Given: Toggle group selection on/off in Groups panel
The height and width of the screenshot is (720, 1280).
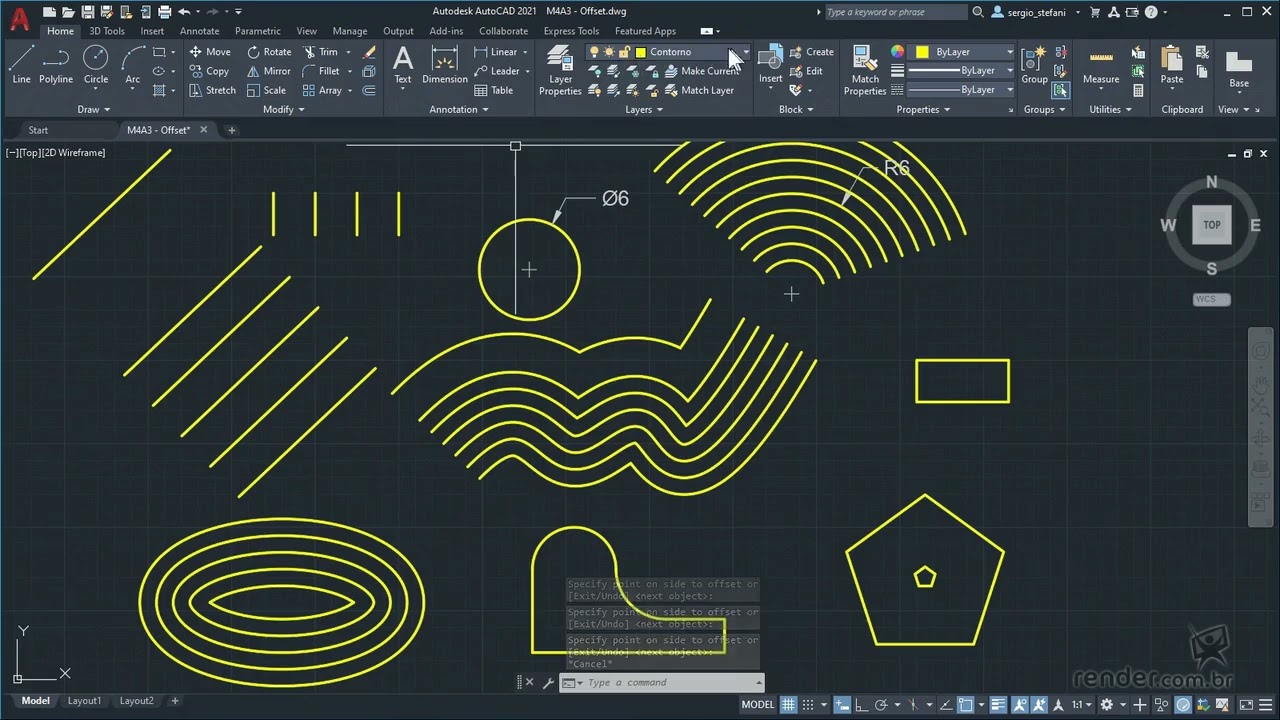Looking at the screenshot, I should (1060, 90).
